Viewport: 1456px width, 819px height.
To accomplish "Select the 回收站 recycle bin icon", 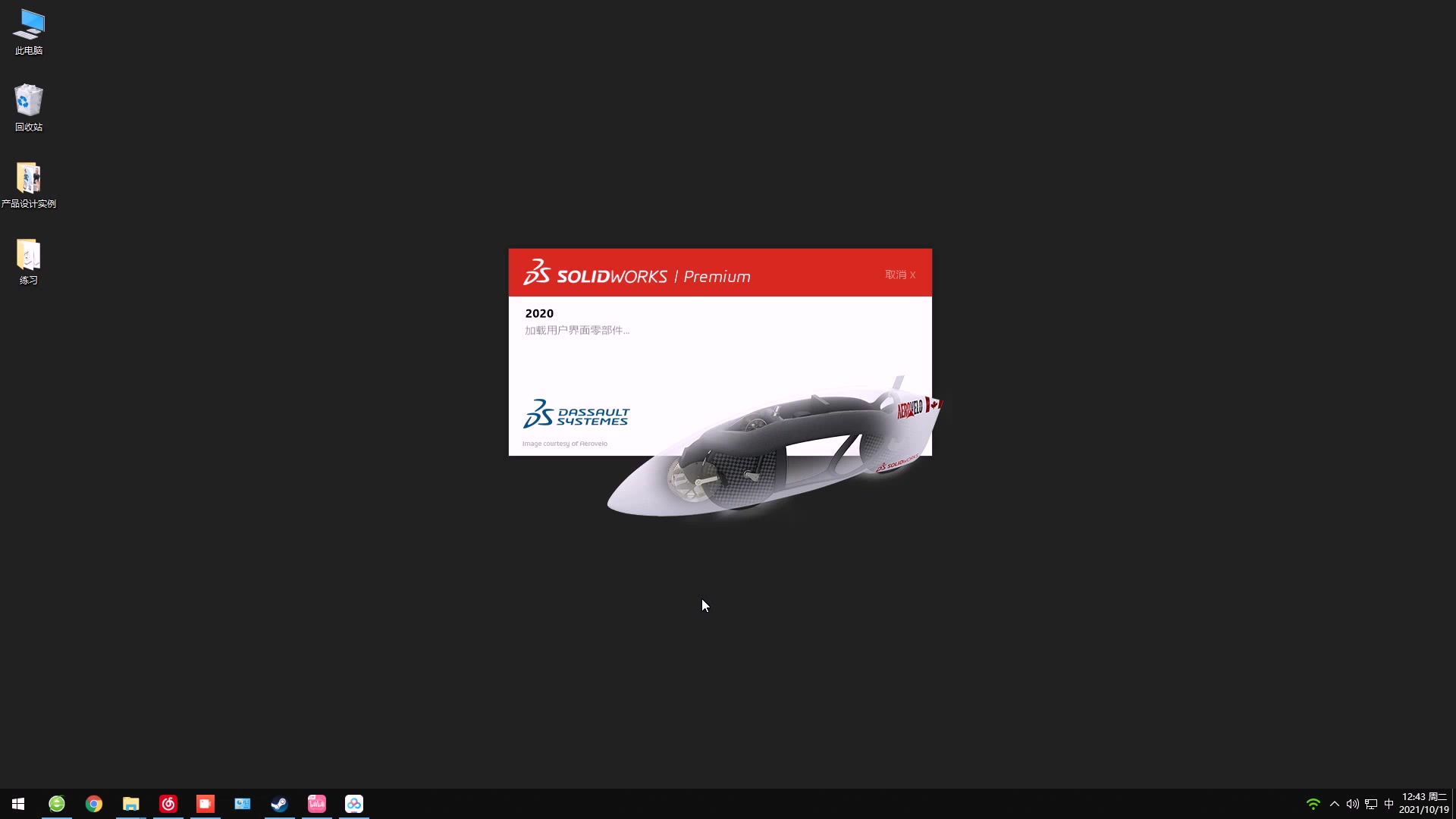I will [x=29, y=108].
